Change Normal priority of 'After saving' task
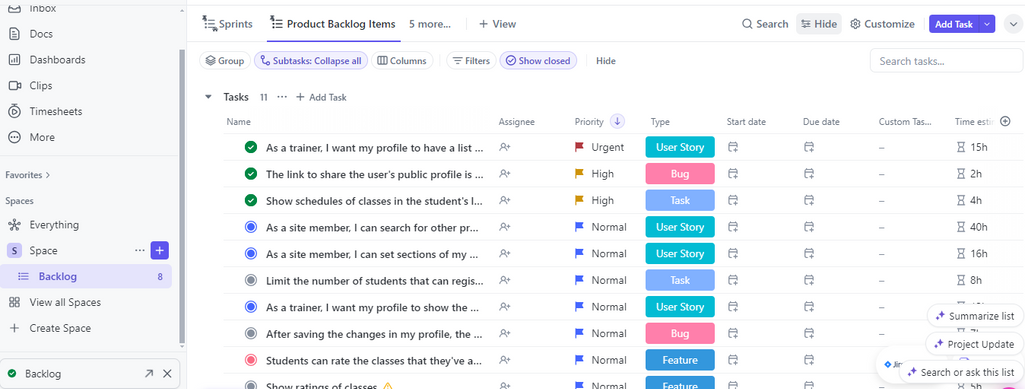Image resolution: width=1025 pixels, height=389 pixels. pyautogui.click(x=600, y=333)
